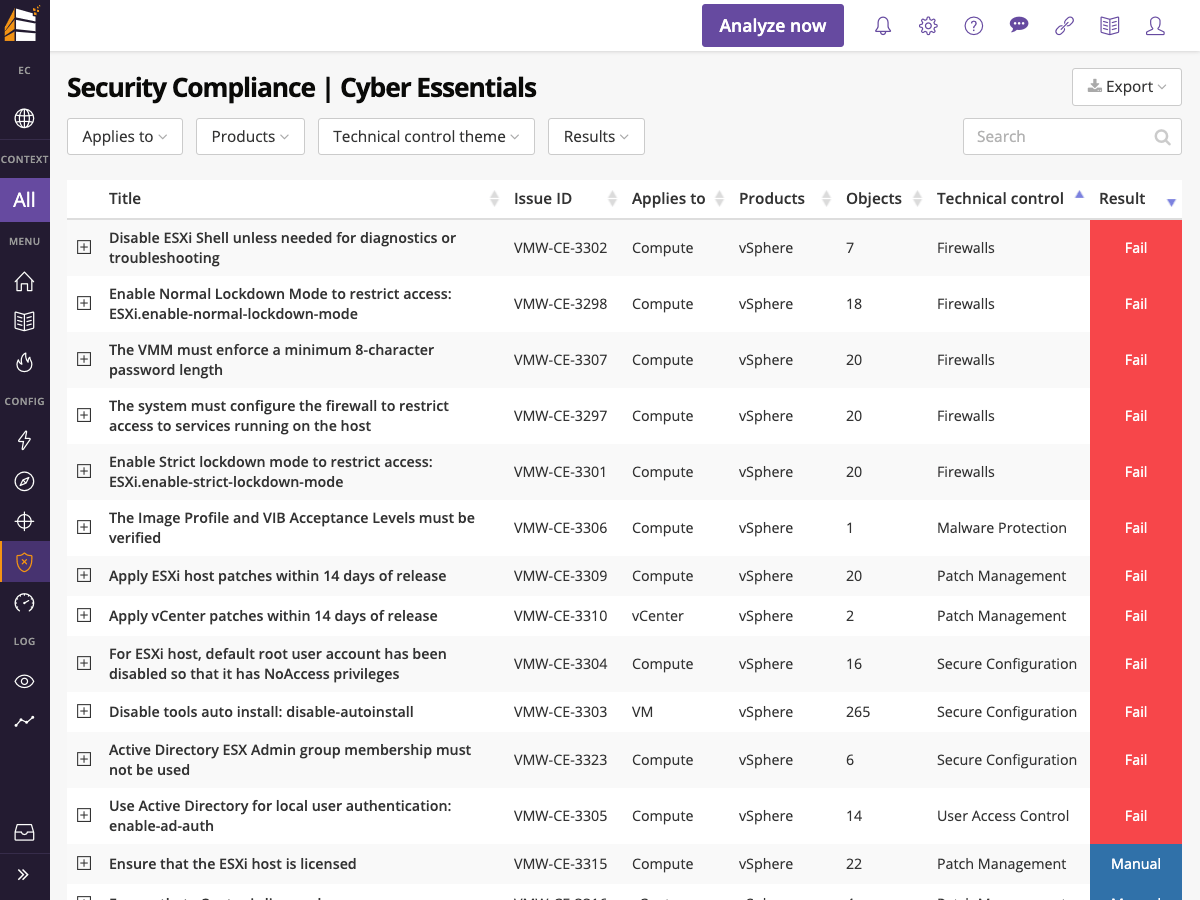Open the Export dropdown
1200x900 pixels.
tap(1127, 87)
